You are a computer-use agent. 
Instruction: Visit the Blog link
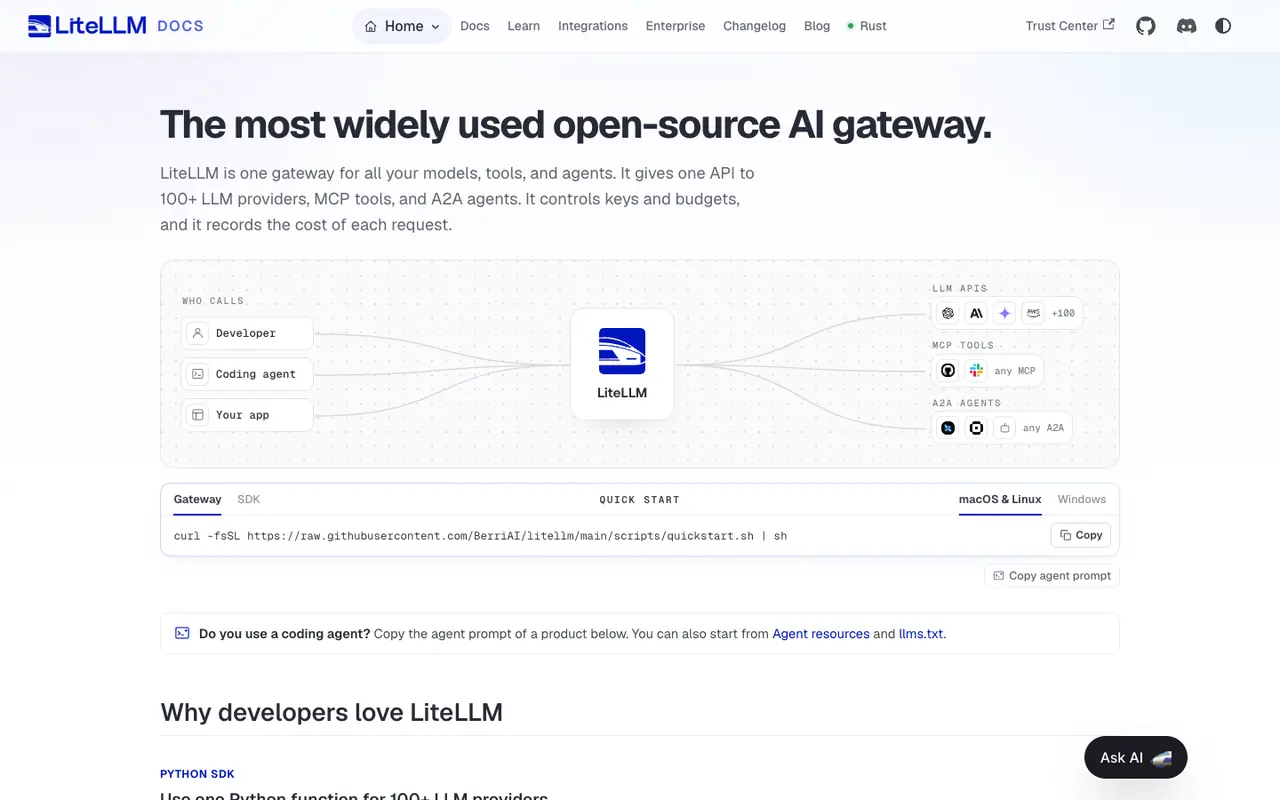point(817,26)
